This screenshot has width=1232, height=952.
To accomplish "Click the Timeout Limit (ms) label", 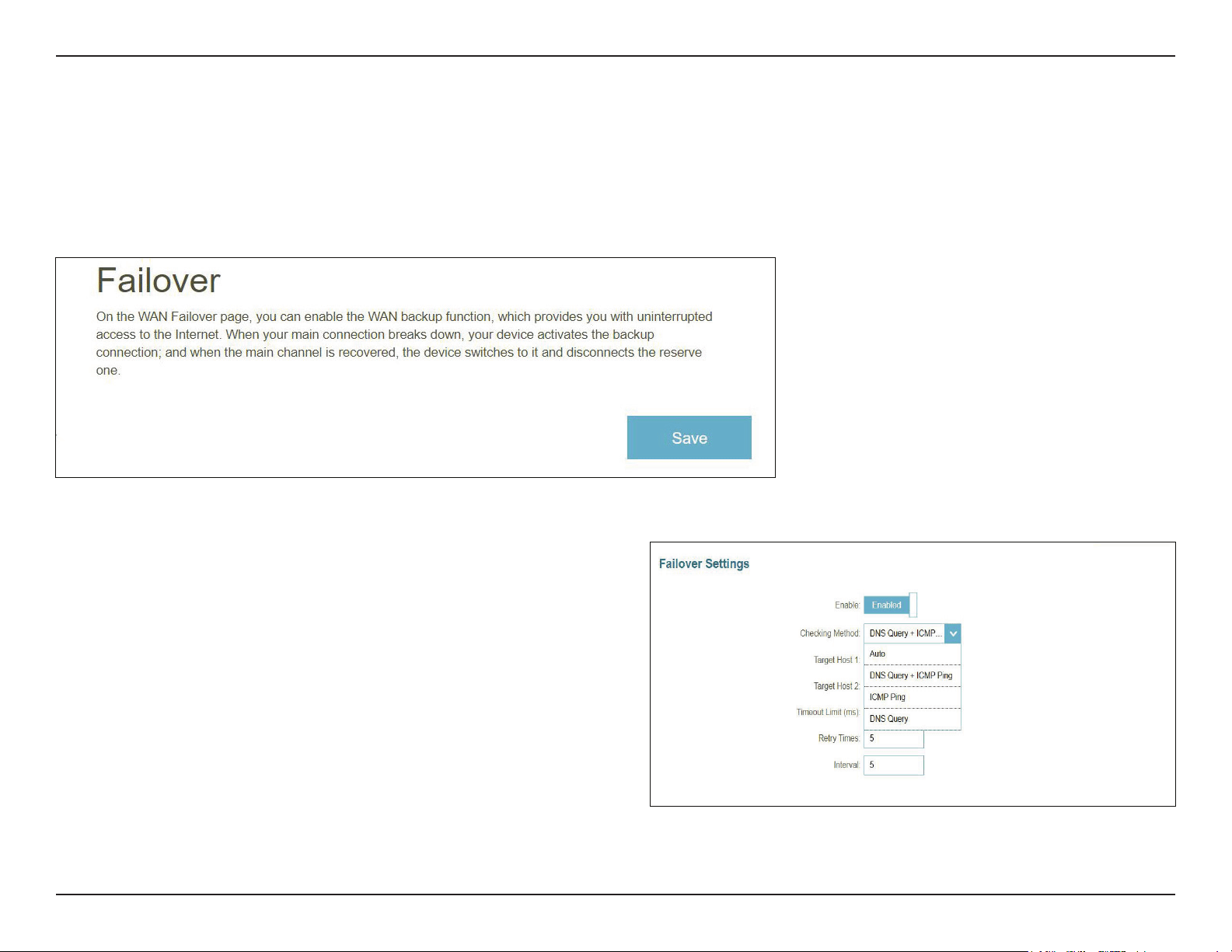I will pos(828,712).
